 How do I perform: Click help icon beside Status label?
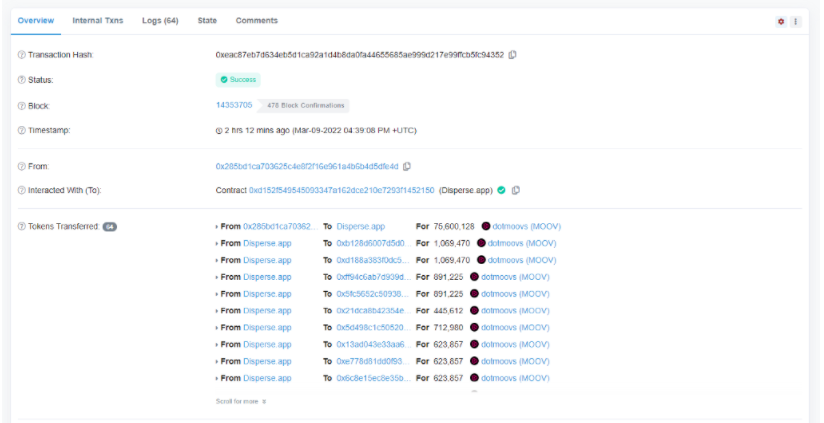22,80
